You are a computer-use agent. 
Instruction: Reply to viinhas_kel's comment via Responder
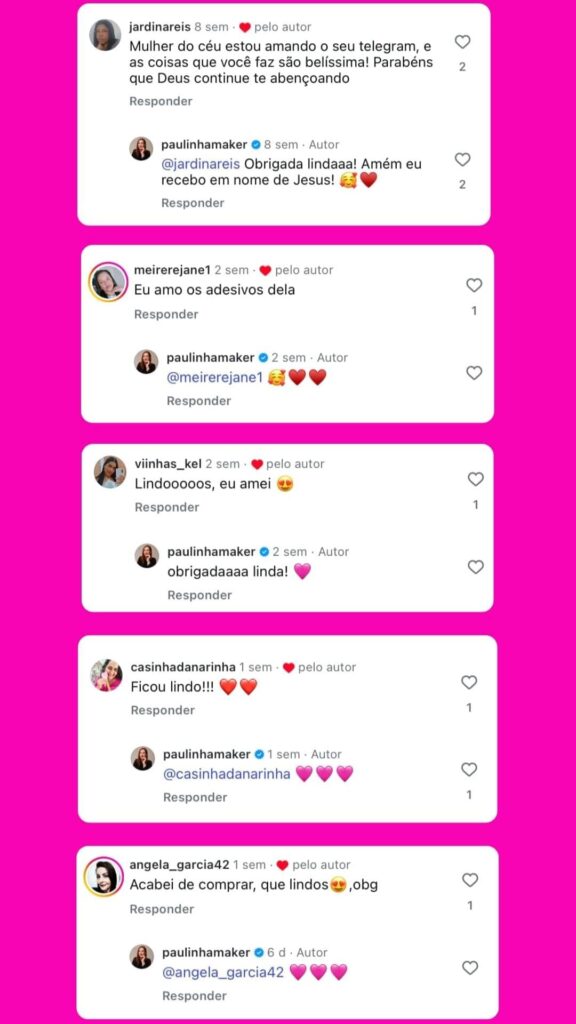click(167, 507)
